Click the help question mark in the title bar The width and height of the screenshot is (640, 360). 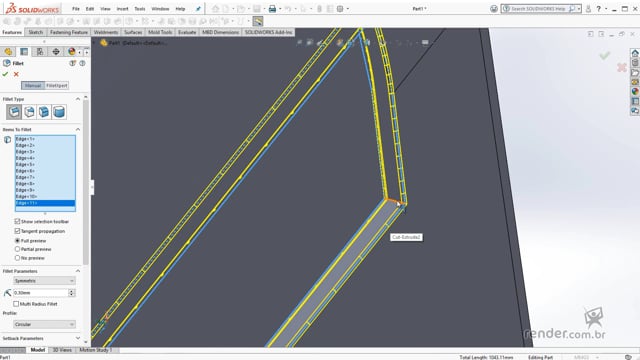pos(598,9)
